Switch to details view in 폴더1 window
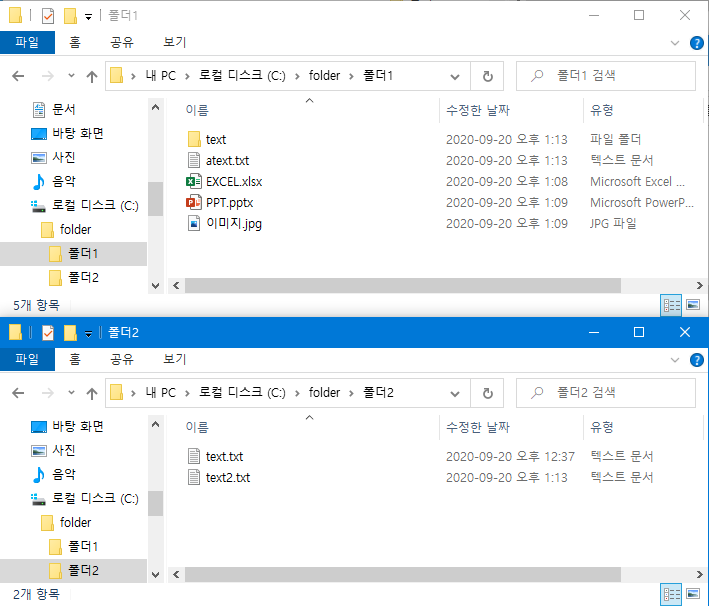The image size is (709, 606). (671, 305)
